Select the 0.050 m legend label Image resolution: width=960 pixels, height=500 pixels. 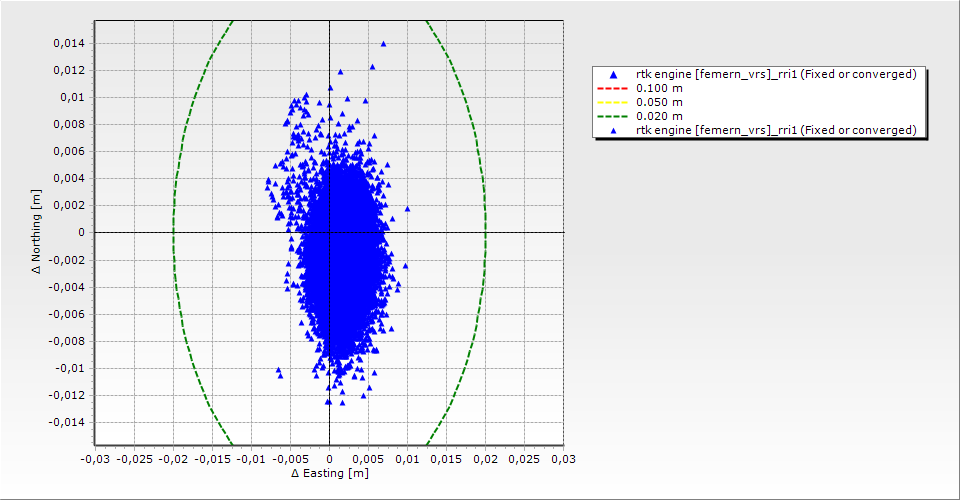coord(659,102)
